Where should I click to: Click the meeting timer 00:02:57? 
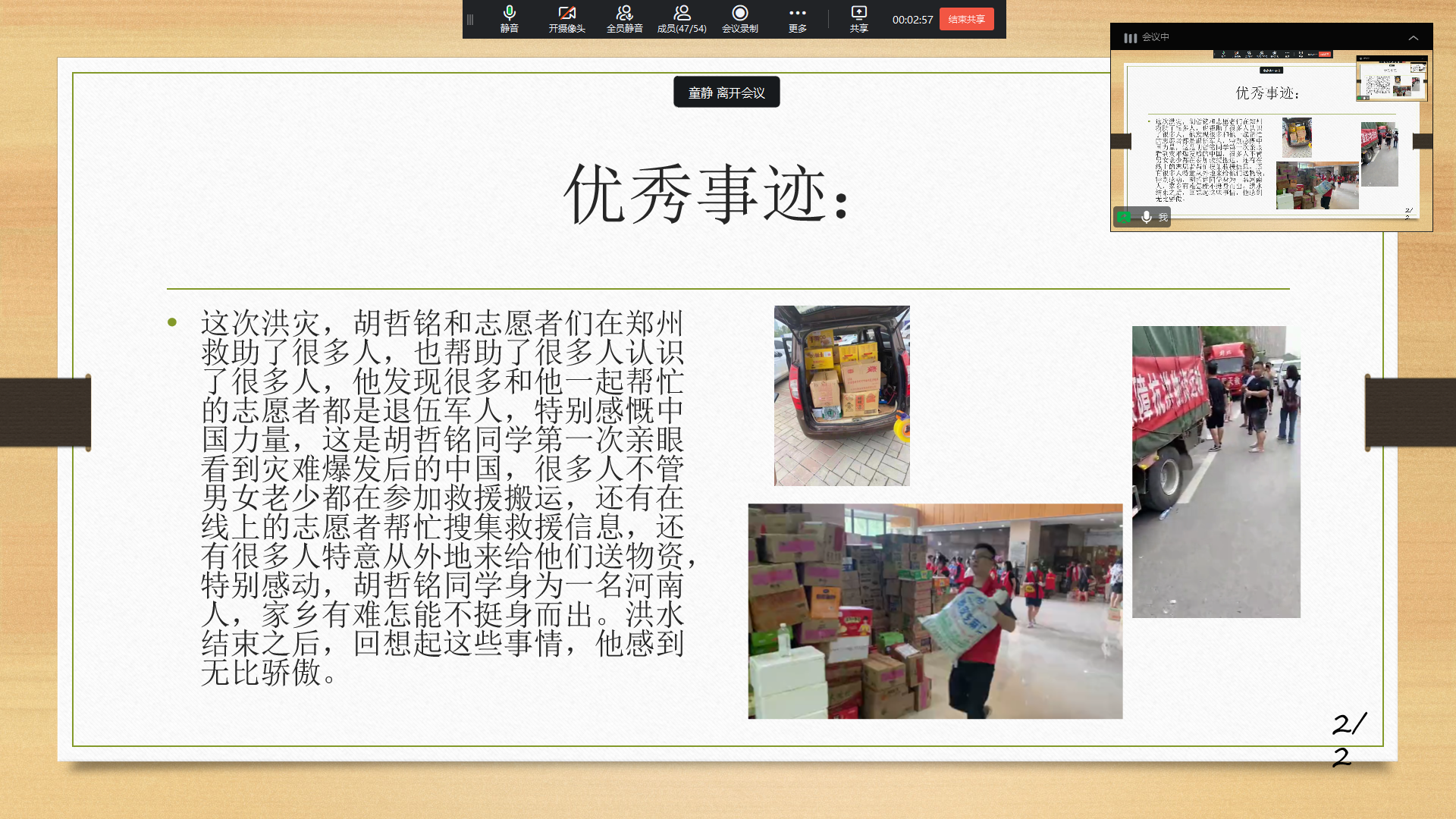click(x=912, y=20)
